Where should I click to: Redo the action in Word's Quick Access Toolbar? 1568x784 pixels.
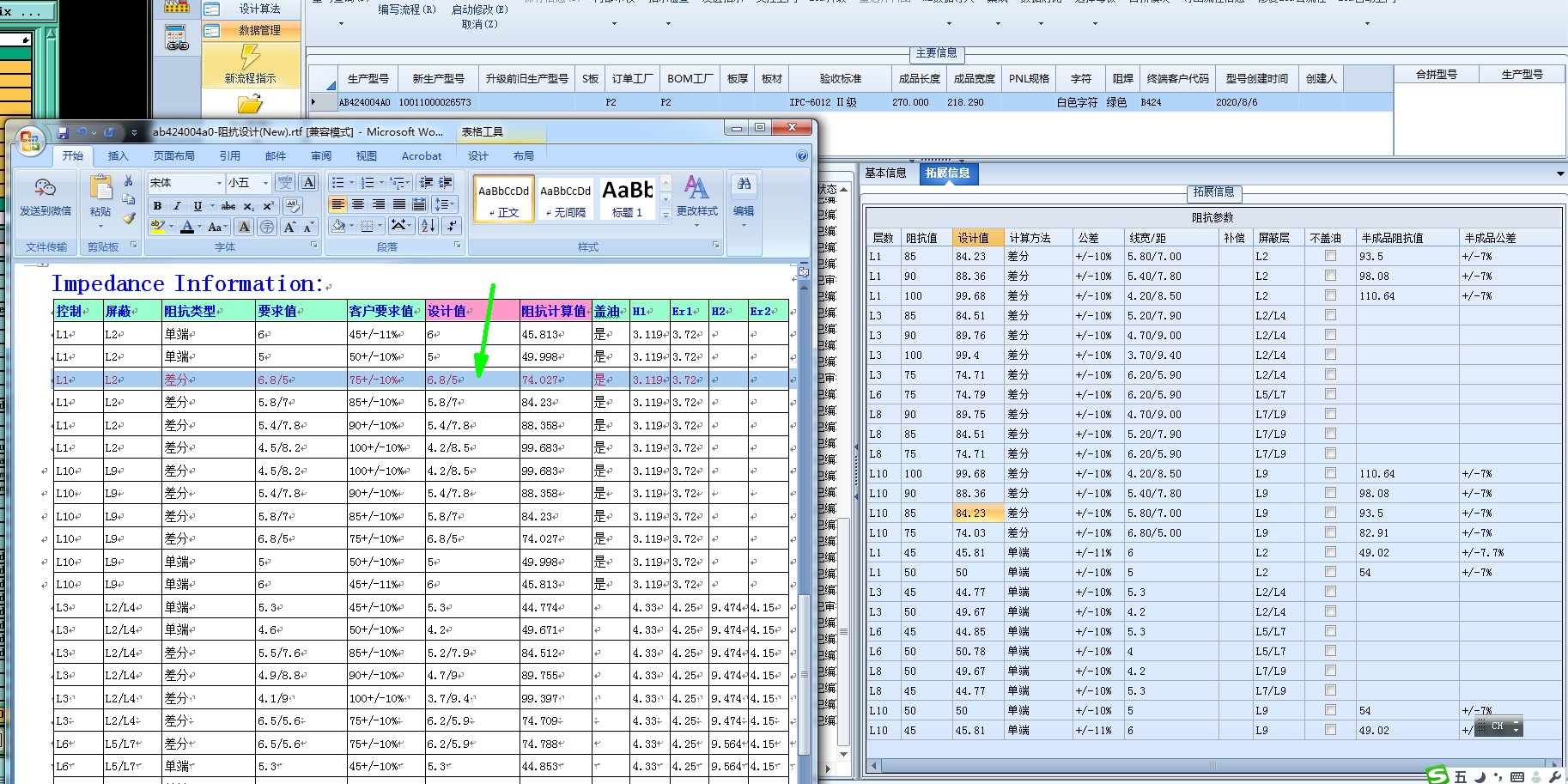(109, 132)
